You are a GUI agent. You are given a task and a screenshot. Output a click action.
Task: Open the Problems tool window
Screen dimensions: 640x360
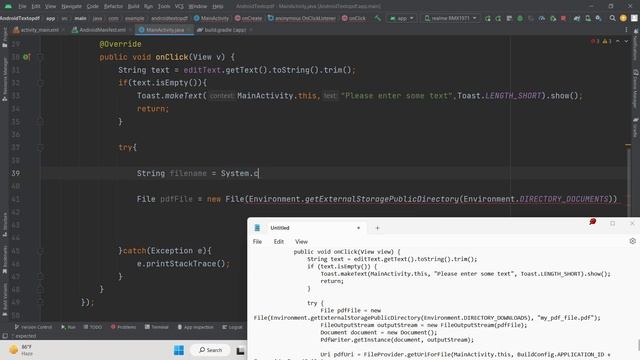coord(123,327)
